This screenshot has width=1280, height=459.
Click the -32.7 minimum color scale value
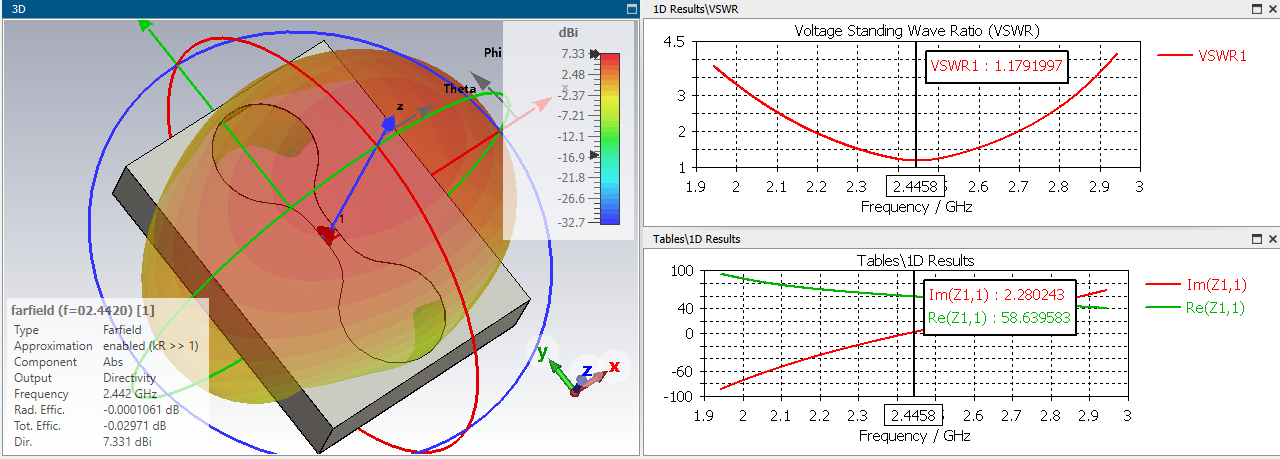(569, 222)
